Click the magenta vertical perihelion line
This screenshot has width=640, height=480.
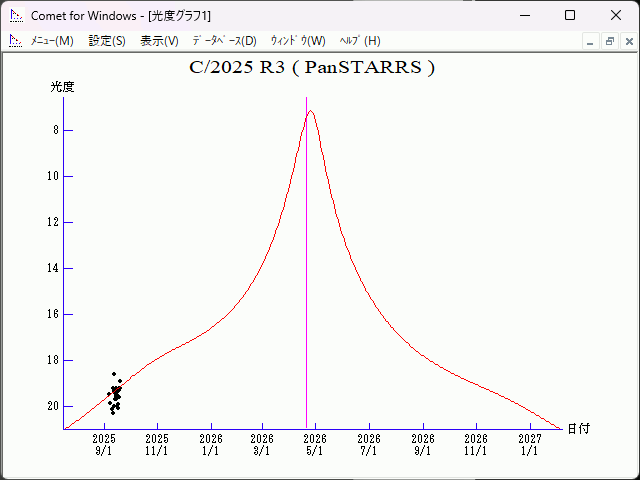[x=306, y=300]
